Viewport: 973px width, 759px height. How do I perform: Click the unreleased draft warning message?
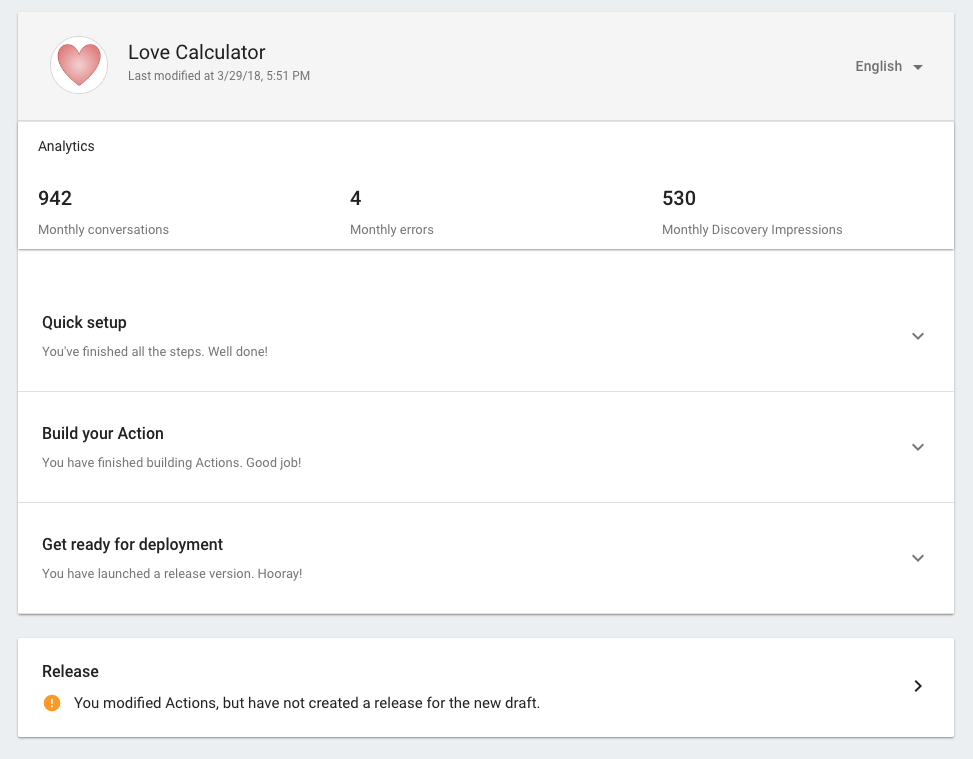coord(306,703)
